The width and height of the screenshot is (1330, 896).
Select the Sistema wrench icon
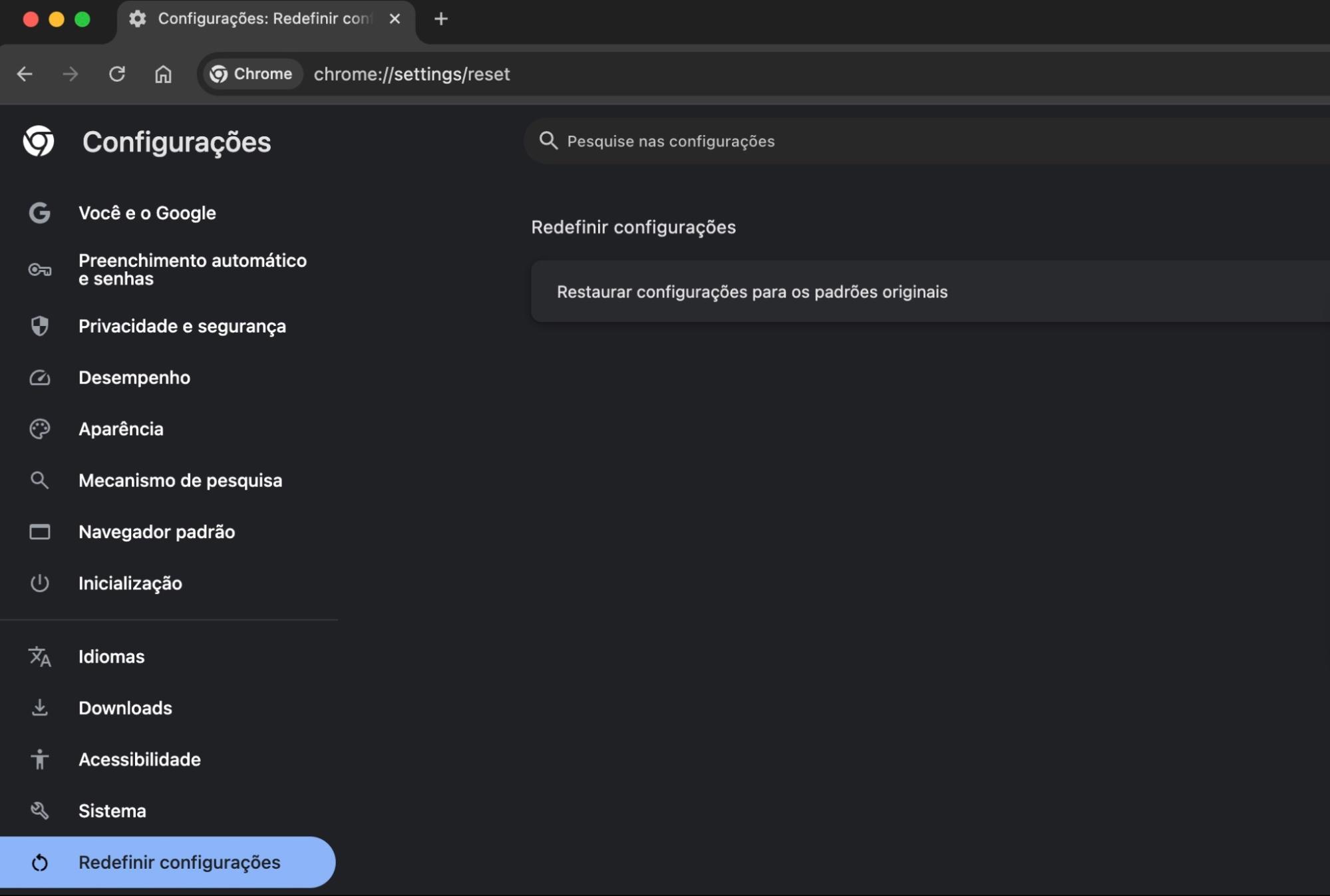(40, 811)
